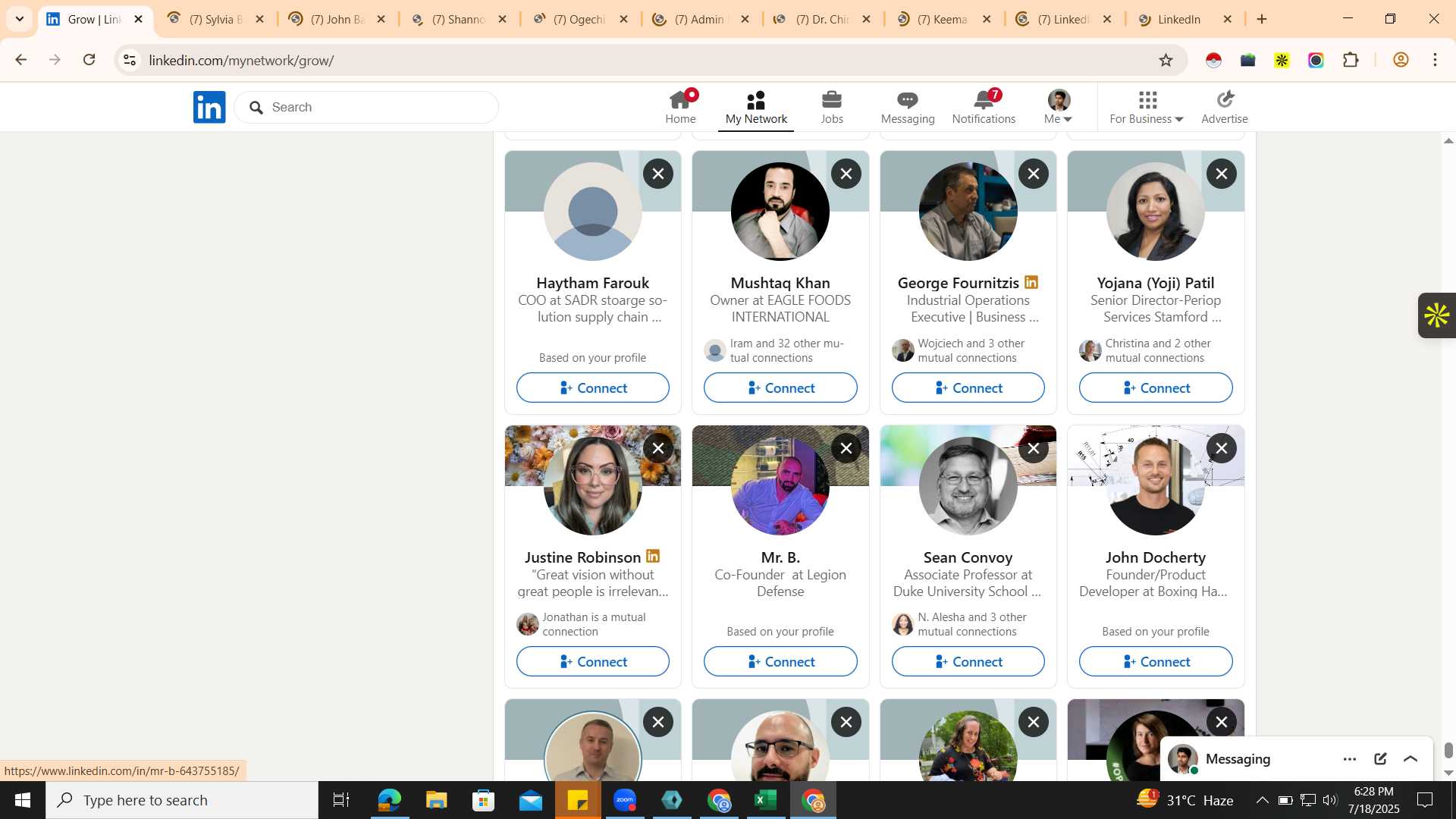Dismiss George Fournitzis suggestion card
The width and height of the screenshot is (1456, 819).
pos(1034,174)
